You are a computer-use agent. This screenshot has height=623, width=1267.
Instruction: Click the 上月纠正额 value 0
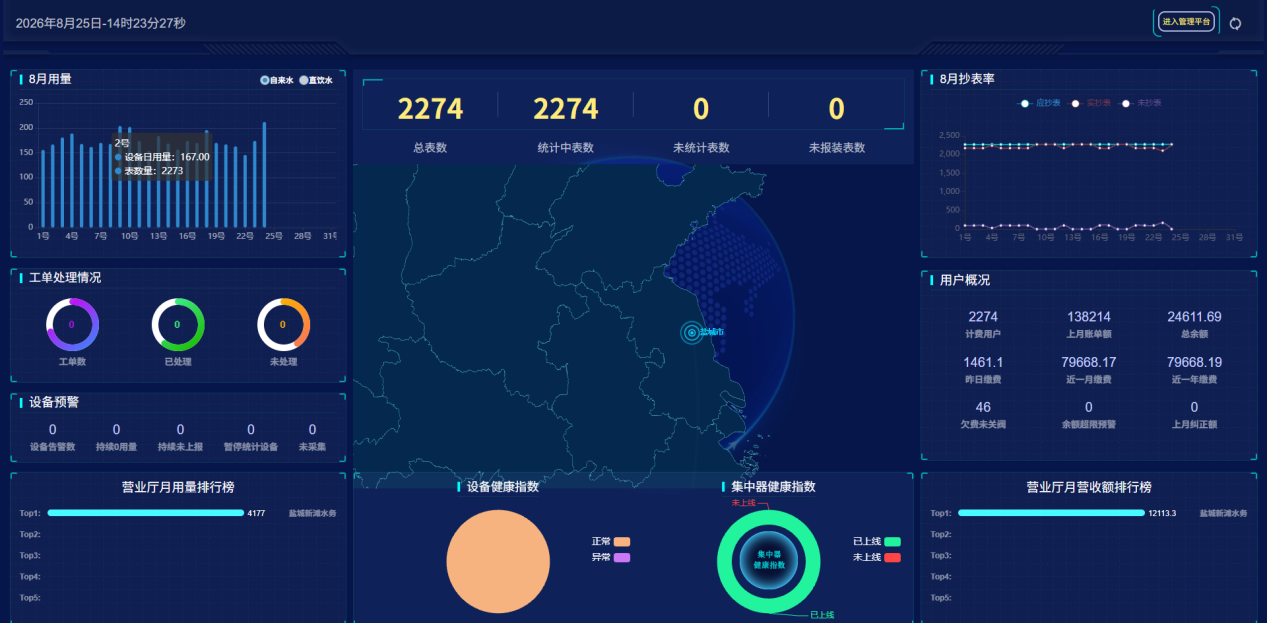(1194, 407)
